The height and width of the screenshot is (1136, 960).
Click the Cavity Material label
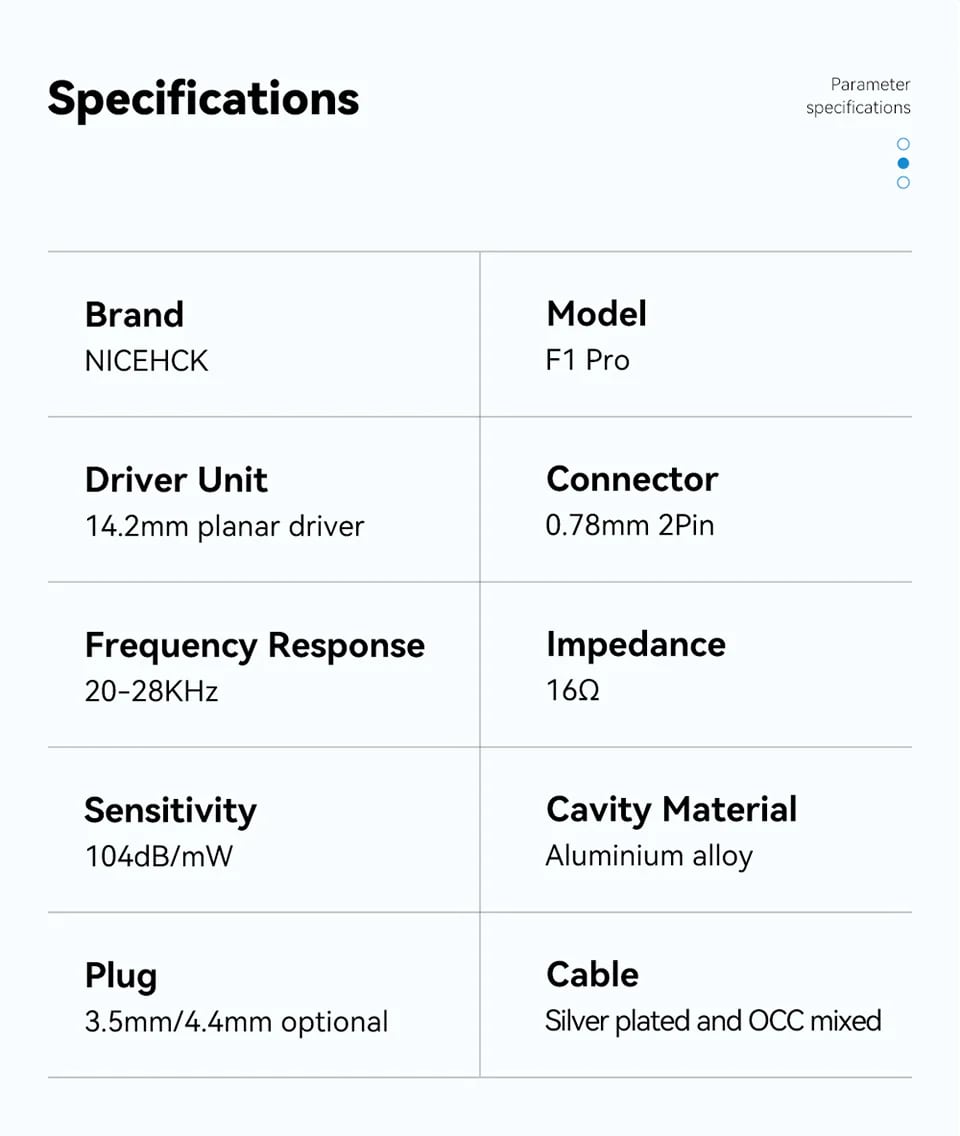pyautogui.click(x=671, y=809)
